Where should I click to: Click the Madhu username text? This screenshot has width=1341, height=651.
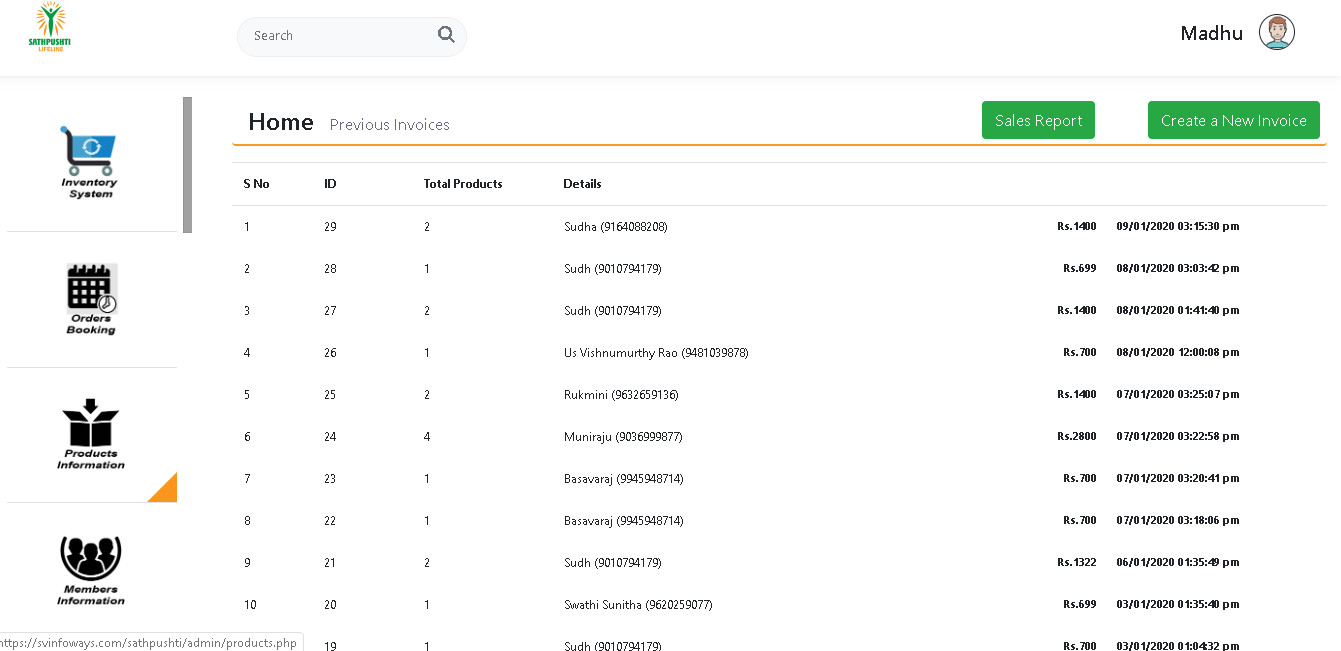(1211, 34)
